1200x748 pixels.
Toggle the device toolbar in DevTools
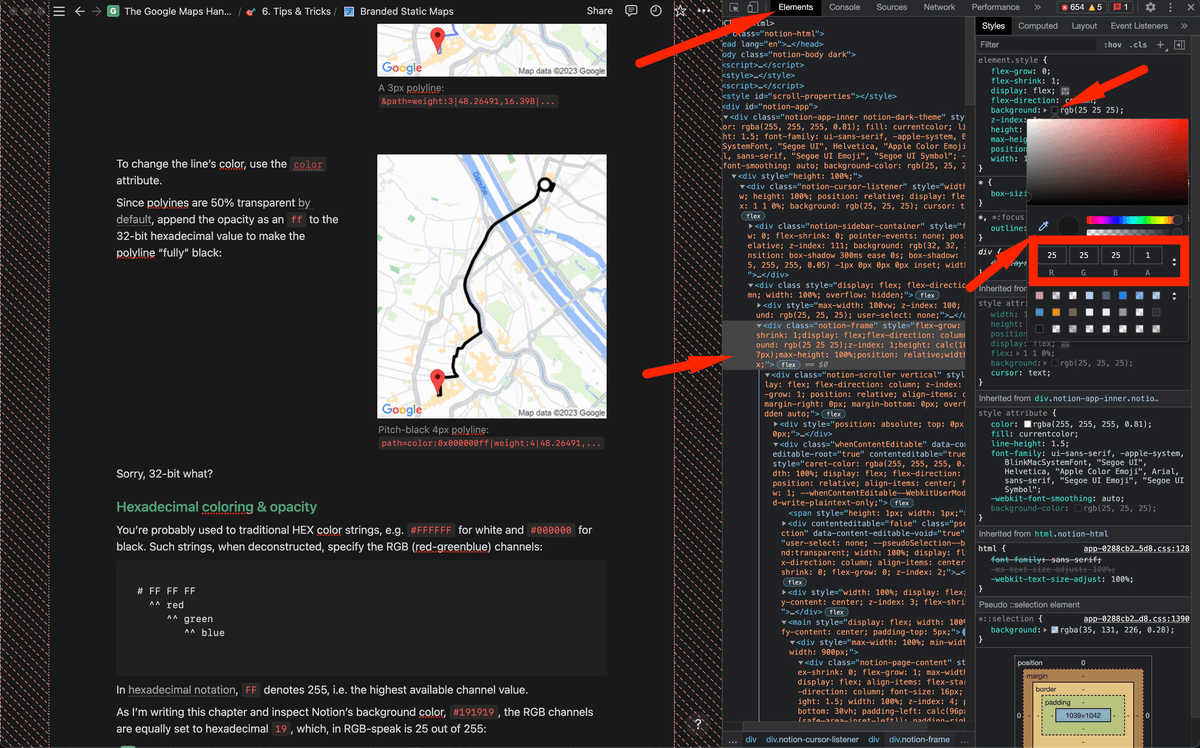tap(752, 7)
